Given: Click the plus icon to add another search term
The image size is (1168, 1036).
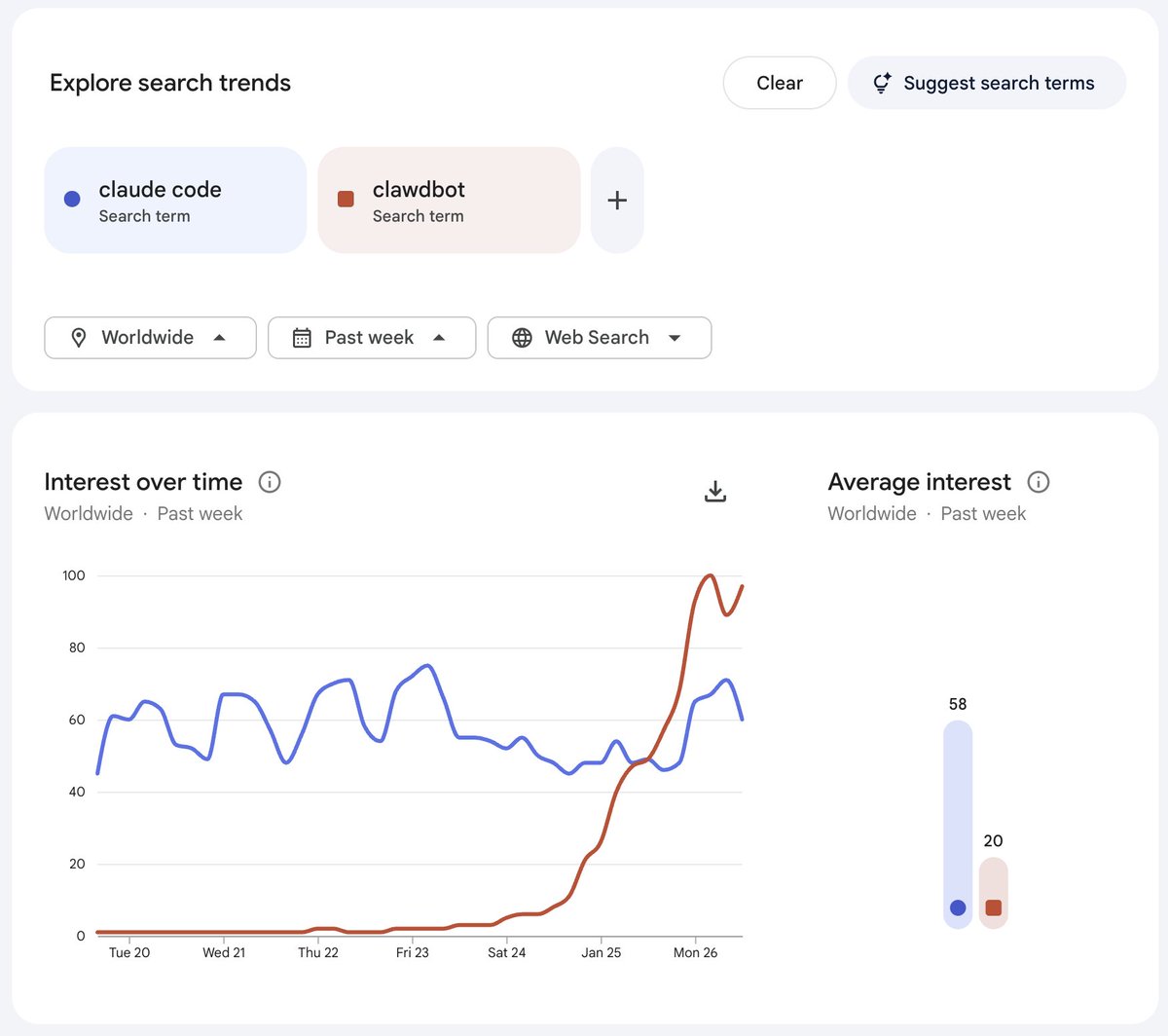Looking at the screenshot, I should coord(617,200).
